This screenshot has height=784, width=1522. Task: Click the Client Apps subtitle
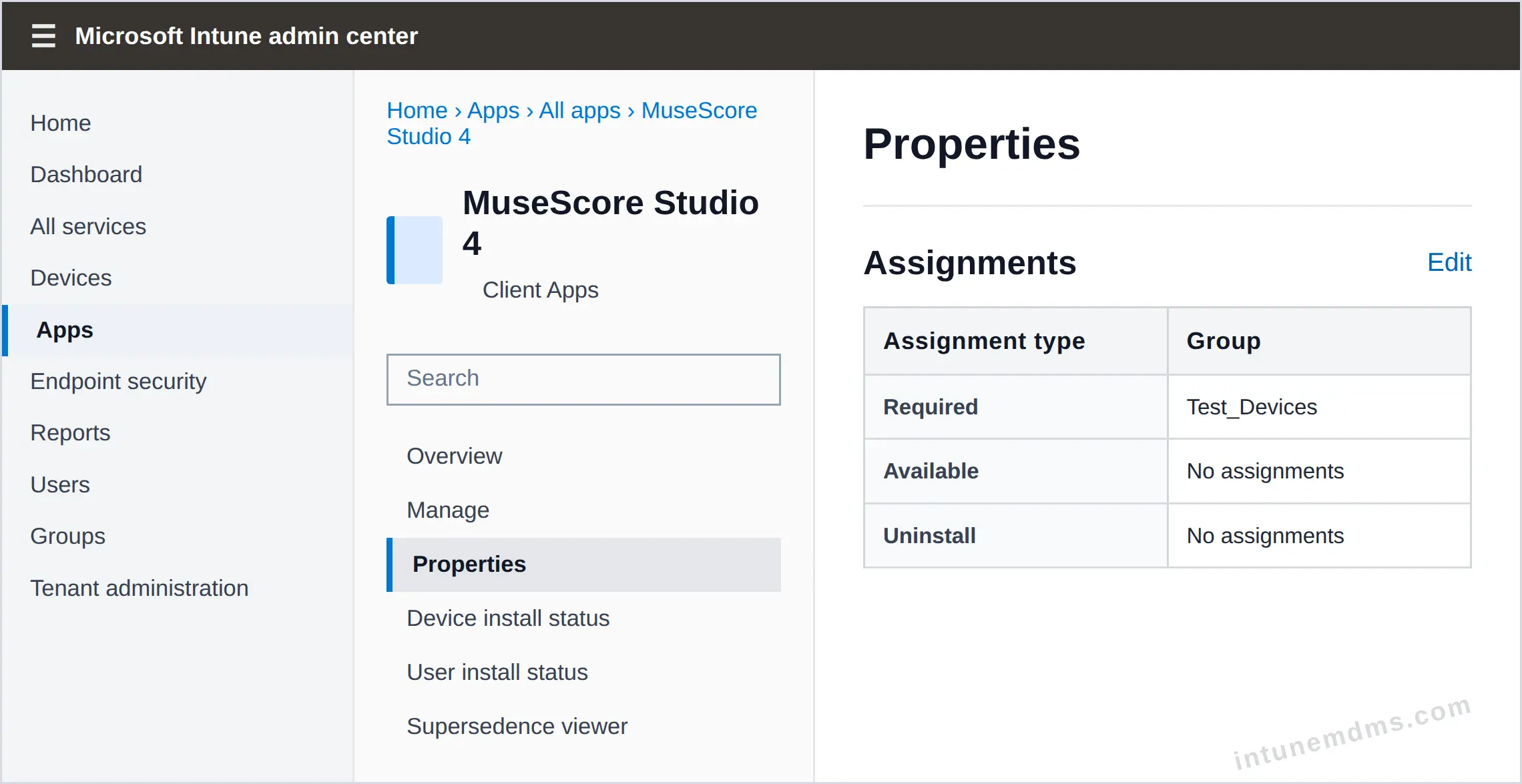pyautogui.click(x=540, y=290)
